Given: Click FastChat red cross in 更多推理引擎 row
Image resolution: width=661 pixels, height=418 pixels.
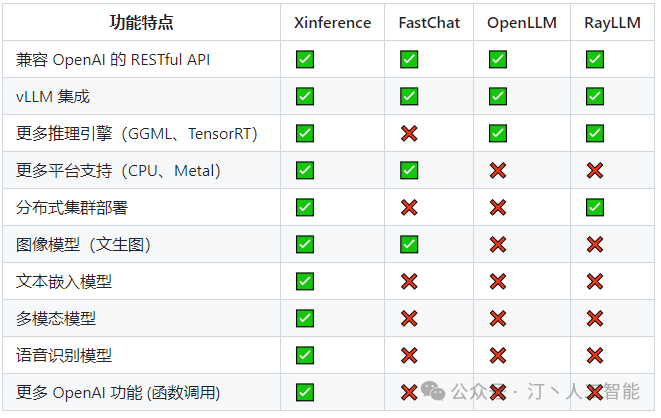Looking at the screenshot, I should tap(408, 134).
